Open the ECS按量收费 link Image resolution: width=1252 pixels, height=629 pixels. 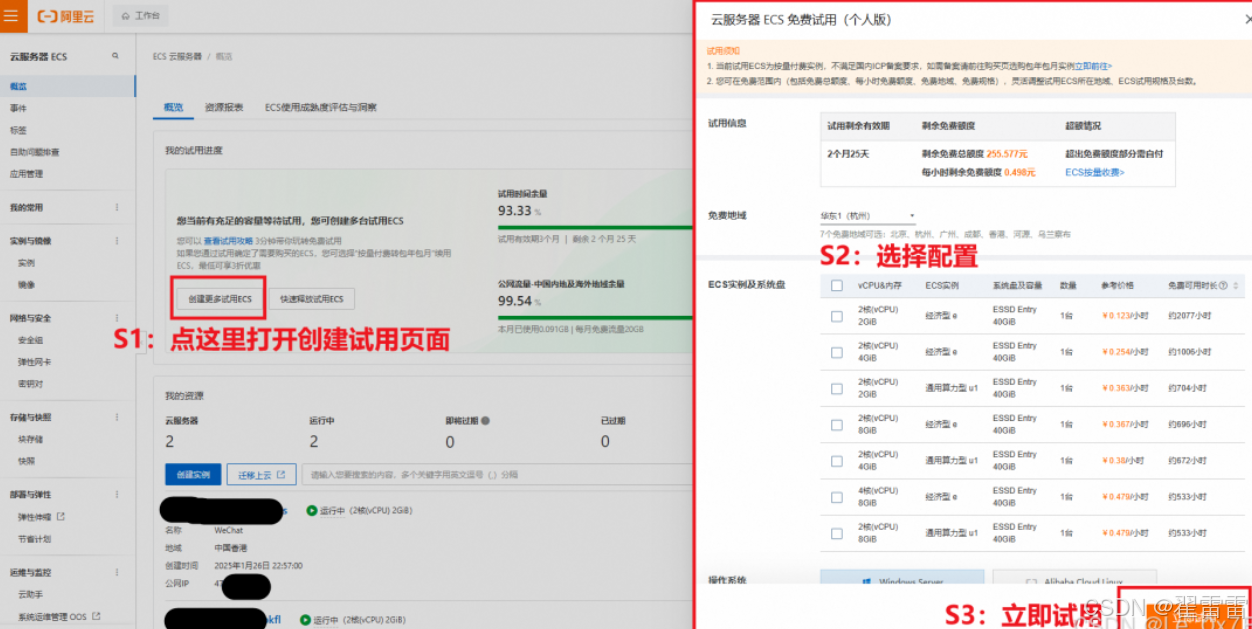click(x=1094, y=172)
